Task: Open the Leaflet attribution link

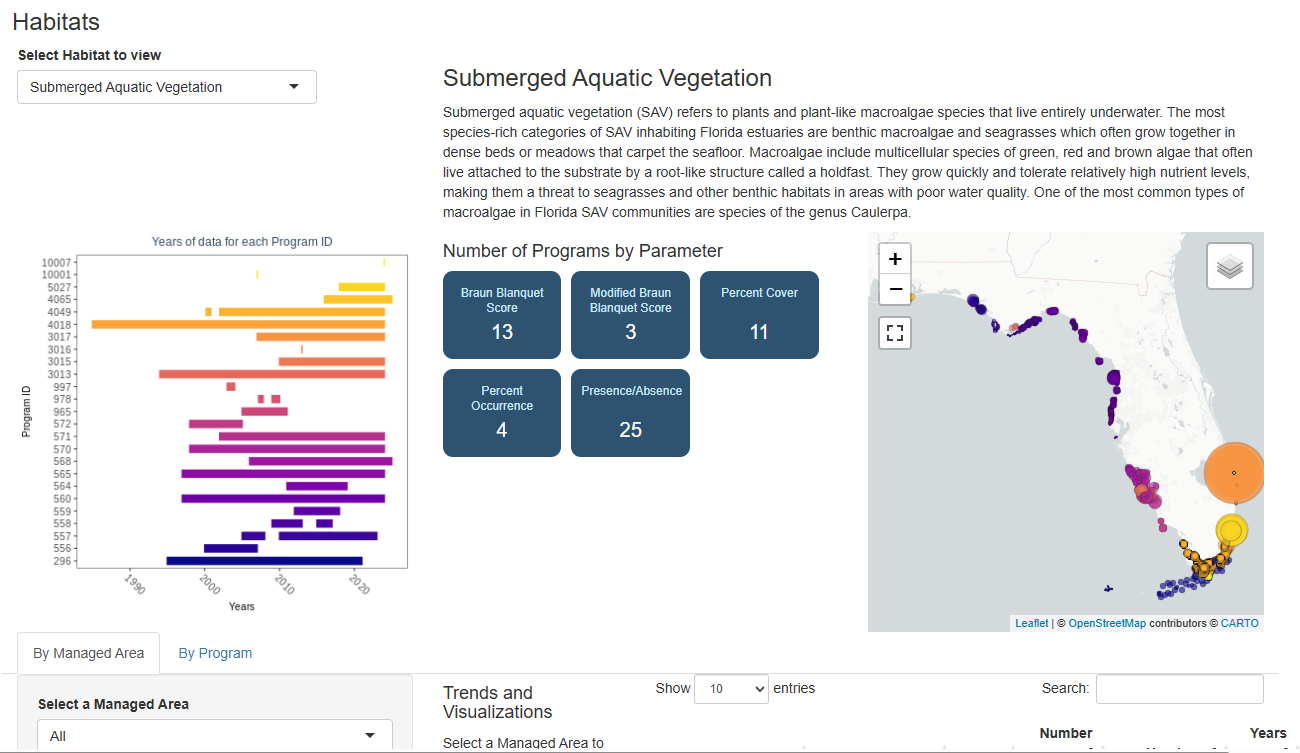Action: (1032, 623)
